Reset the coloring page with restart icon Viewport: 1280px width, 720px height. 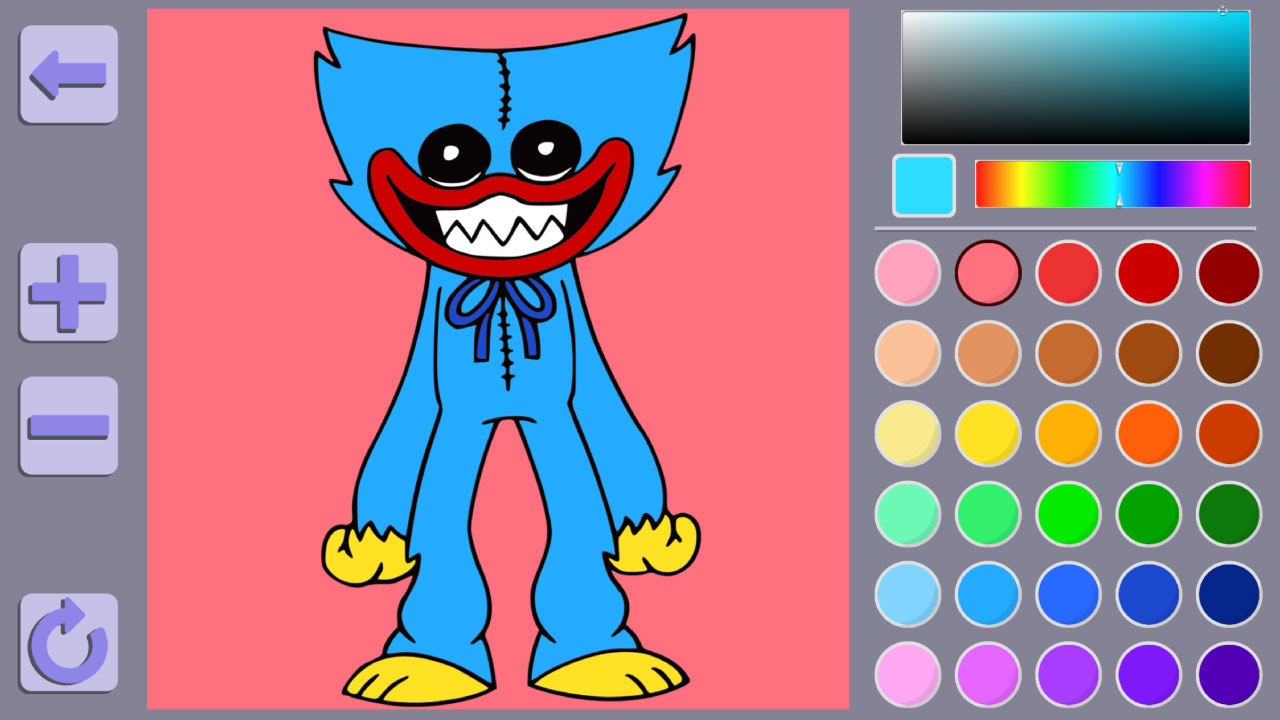coord(66,644)
